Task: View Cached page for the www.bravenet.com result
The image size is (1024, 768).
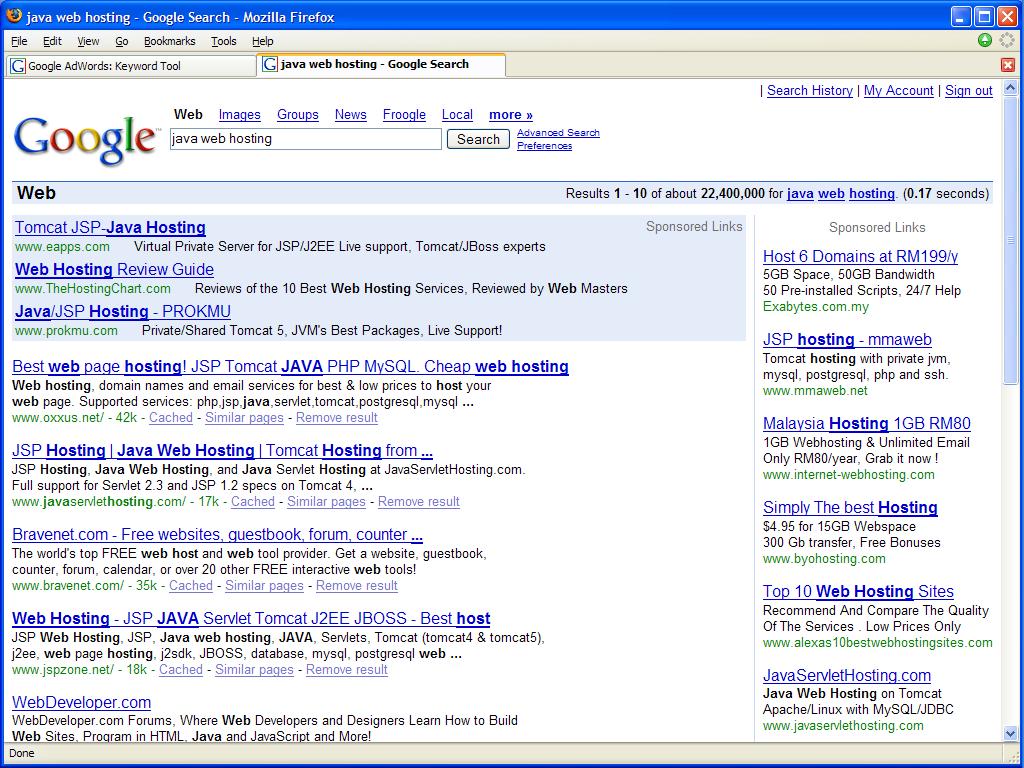Action: click(x=191, y=586)
